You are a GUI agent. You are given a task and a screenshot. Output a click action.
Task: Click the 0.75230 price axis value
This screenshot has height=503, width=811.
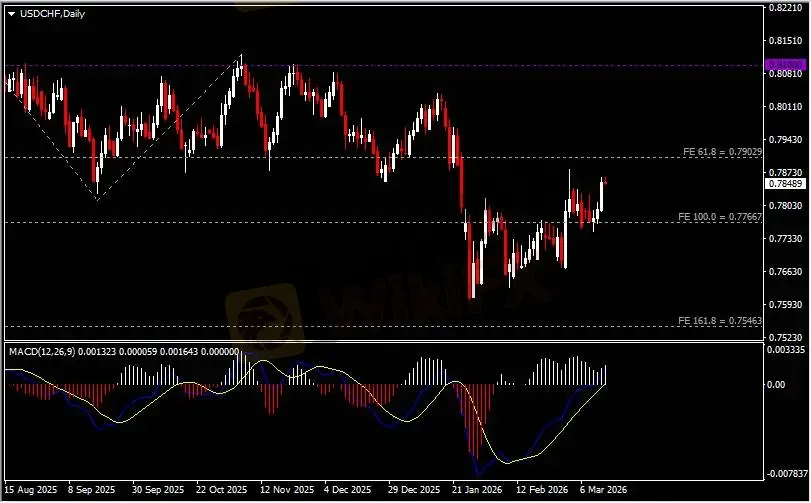click(785, 337)
